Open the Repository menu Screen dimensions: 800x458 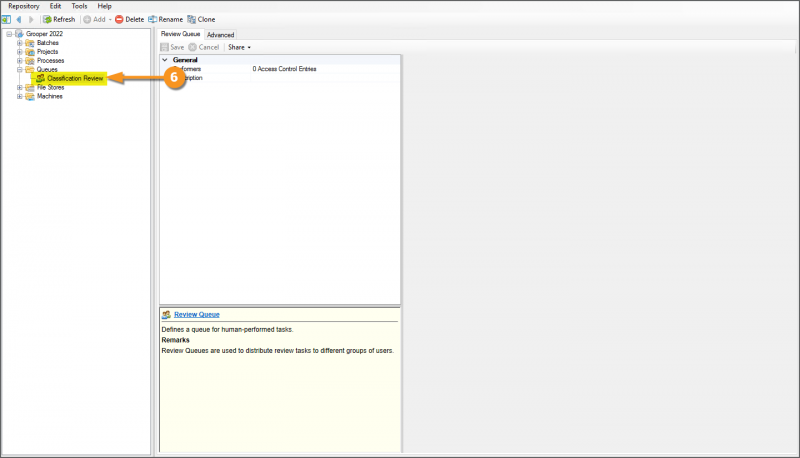tap(23, 6)
